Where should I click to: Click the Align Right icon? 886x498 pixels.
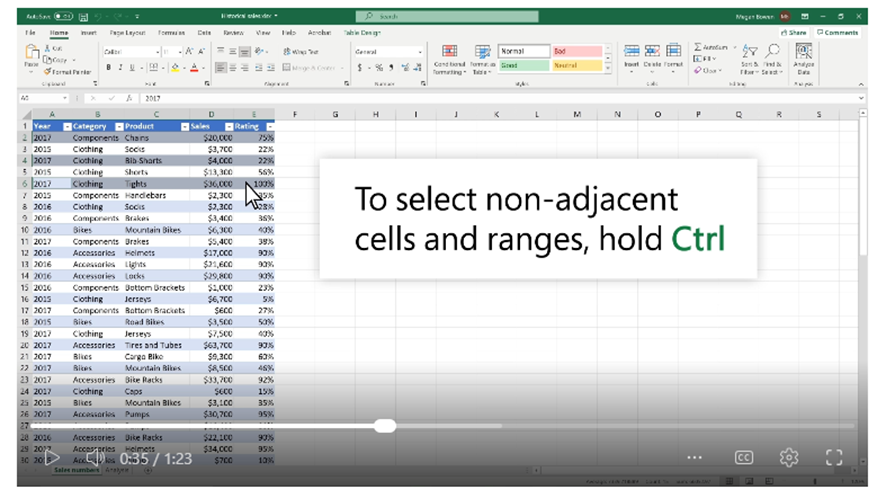pyautogui.click(x=245, y=68)
